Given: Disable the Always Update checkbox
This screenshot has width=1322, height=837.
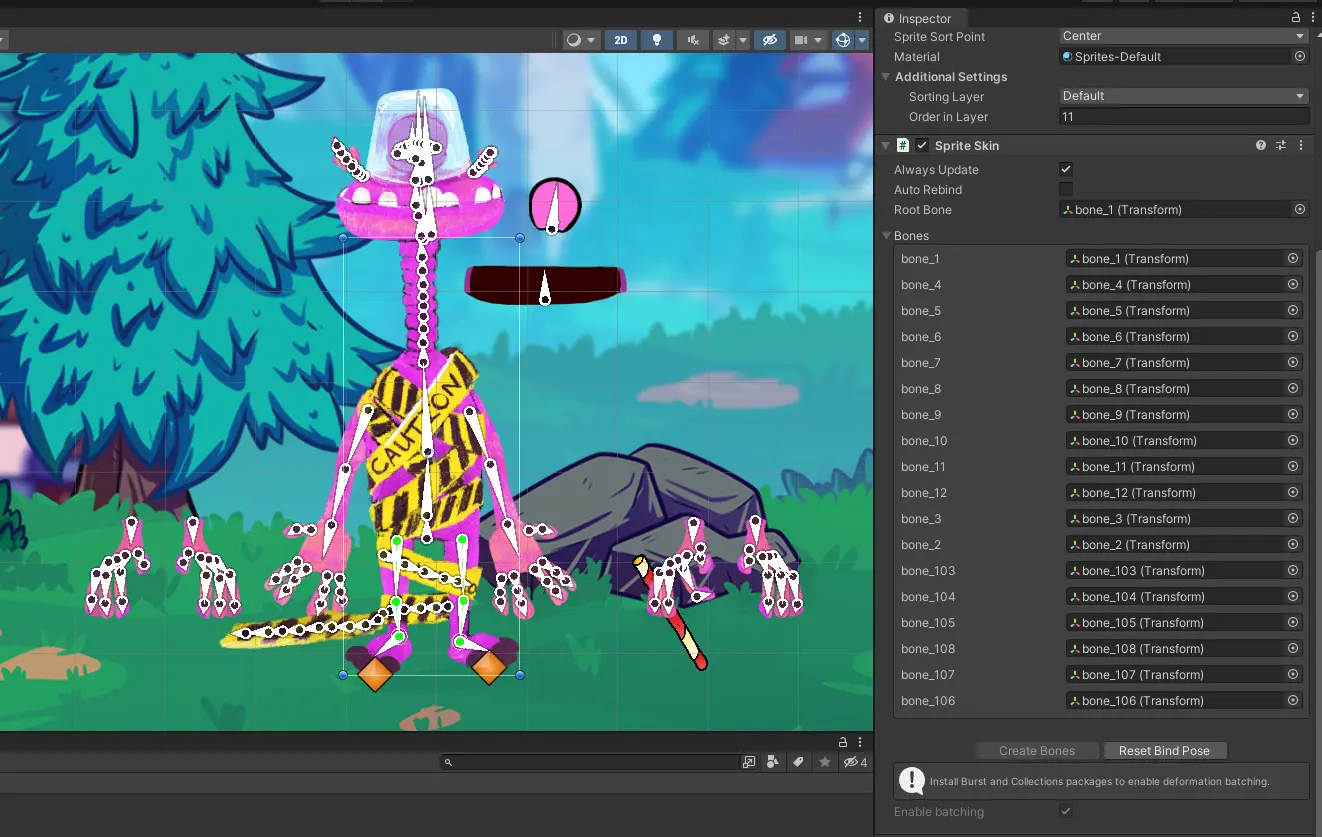Looking at the screenshot, I should (1066, 170).
